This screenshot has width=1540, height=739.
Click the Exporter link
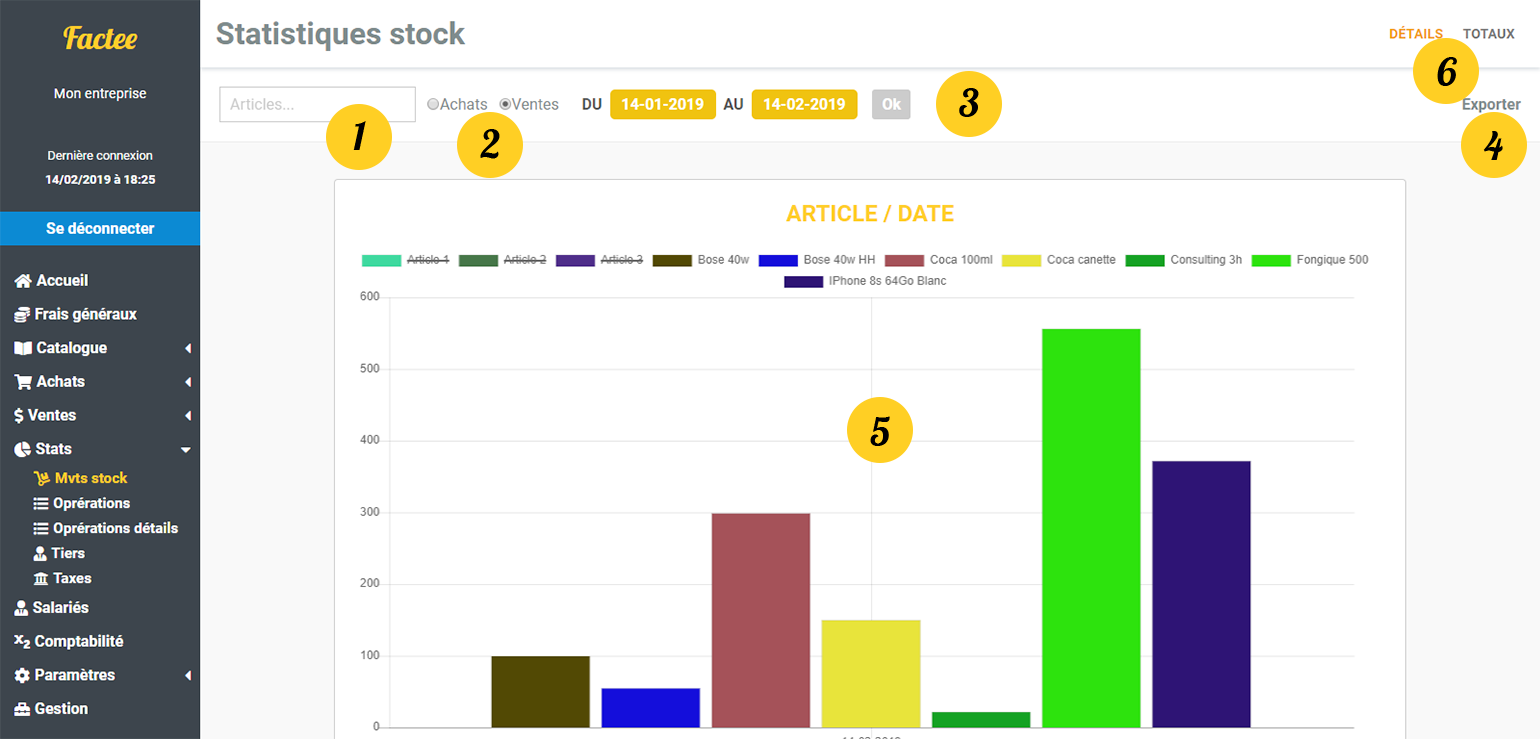[x=1490, y=104]
